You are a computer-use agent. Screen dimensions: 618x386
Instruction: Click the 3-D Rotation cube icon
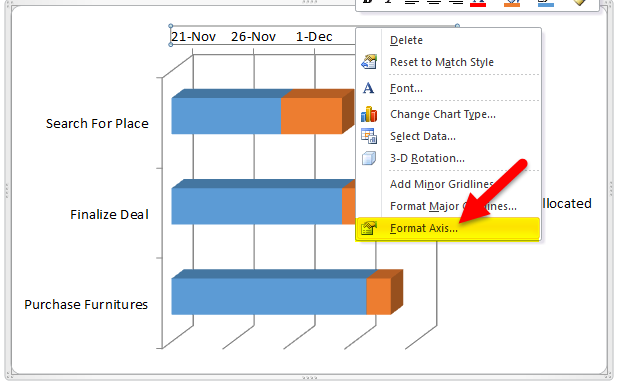(369, 159)
